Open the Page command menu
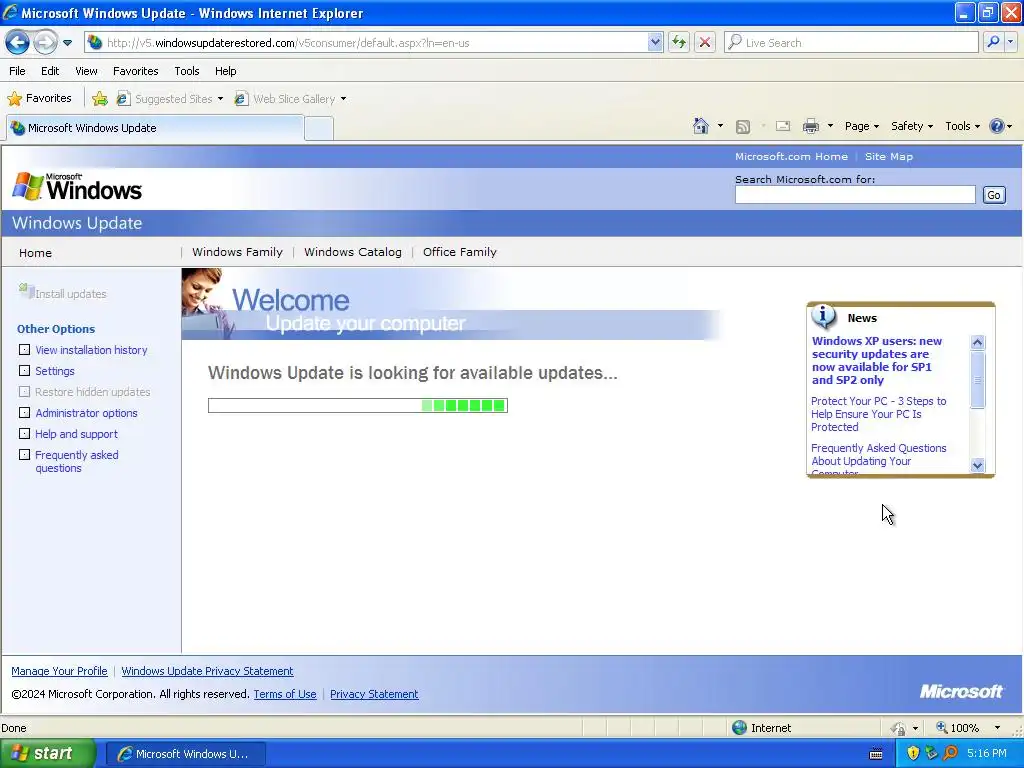 tap(861, 126)
